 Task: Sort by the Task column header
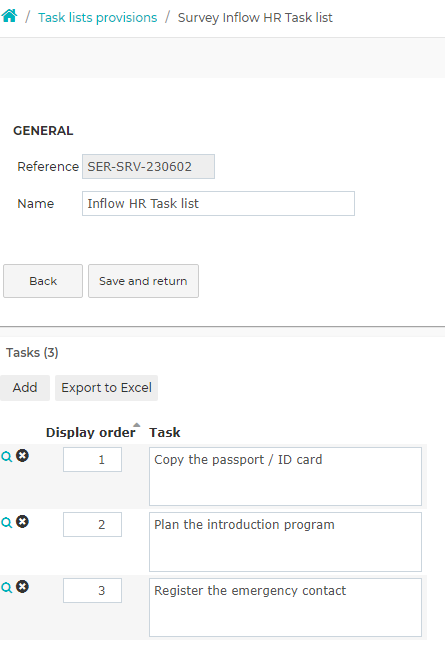tap(165, 432)
